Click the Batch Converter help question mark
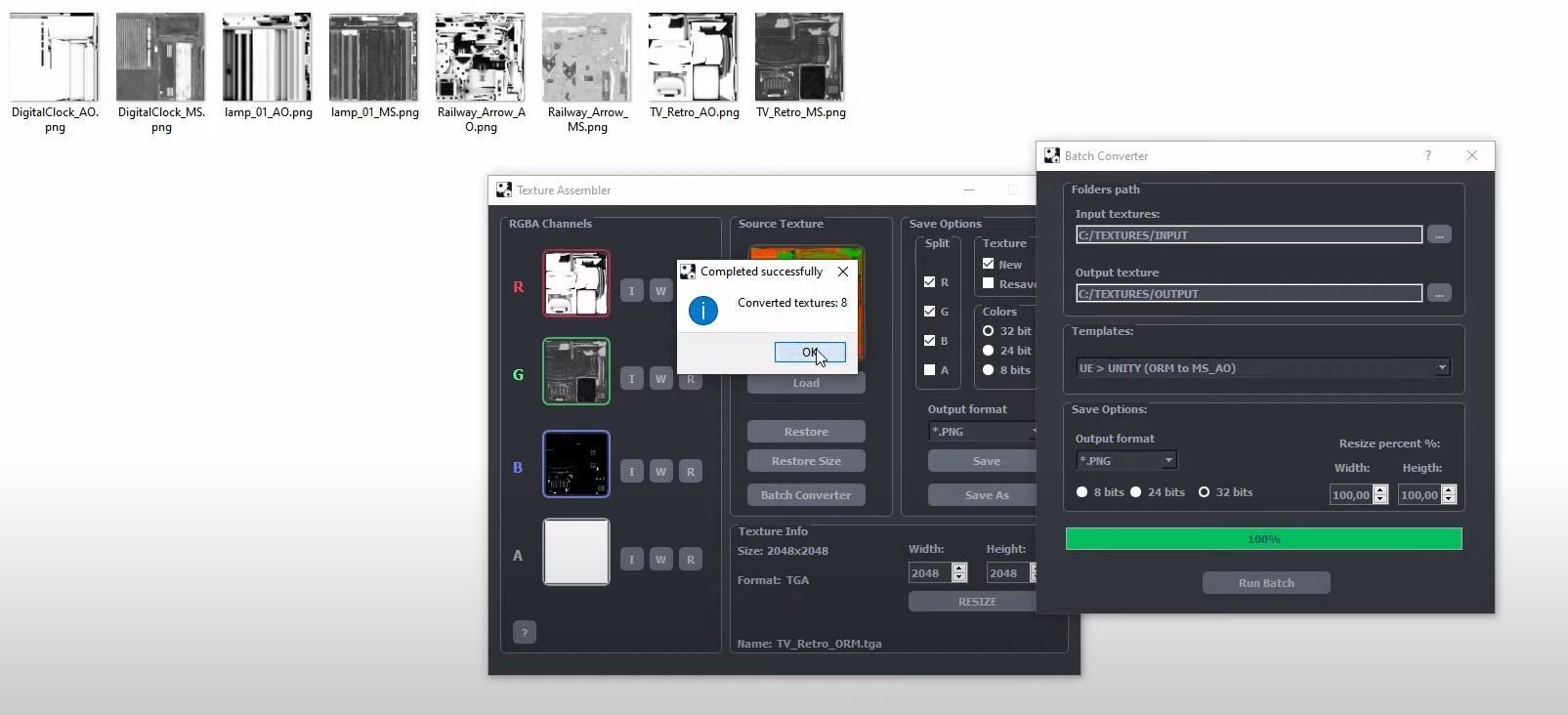 [x=1427, y=155]
